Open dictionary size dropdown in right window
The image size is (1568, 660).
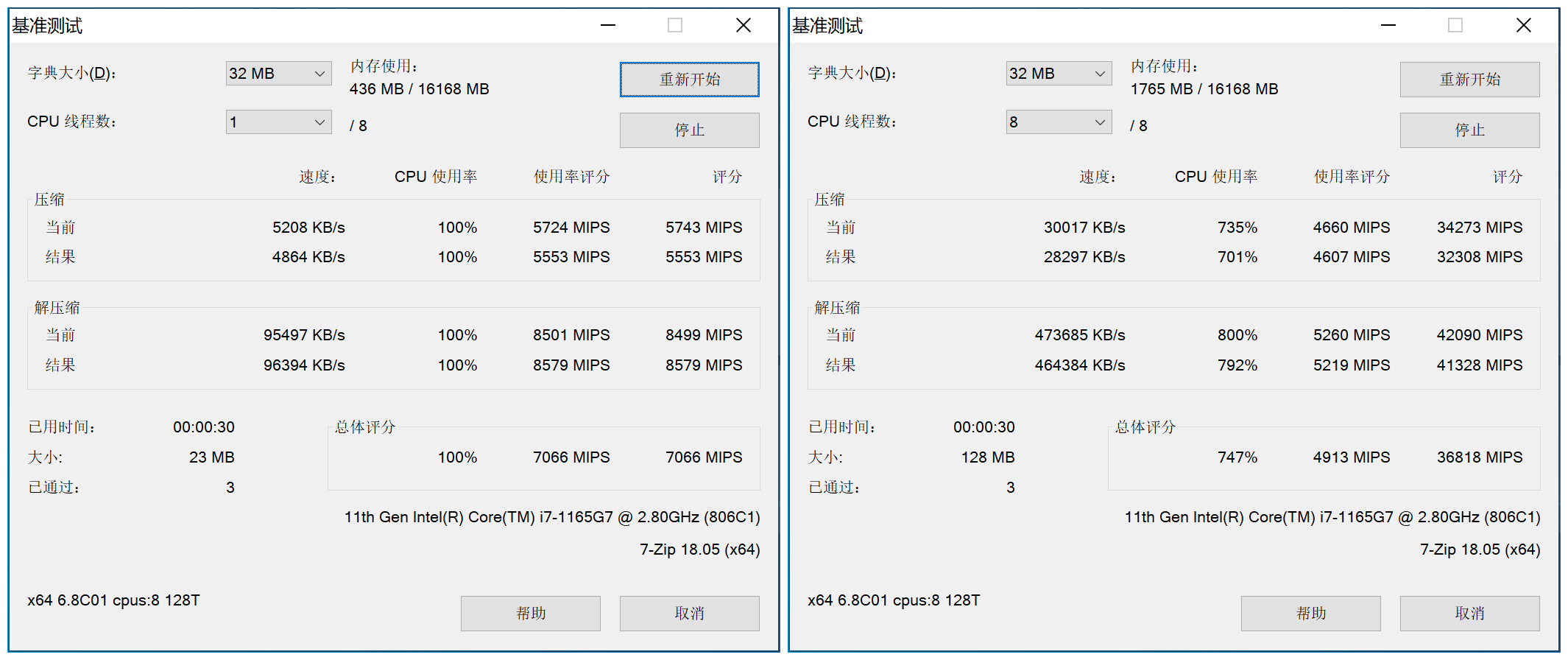[x=1059, y=74]
